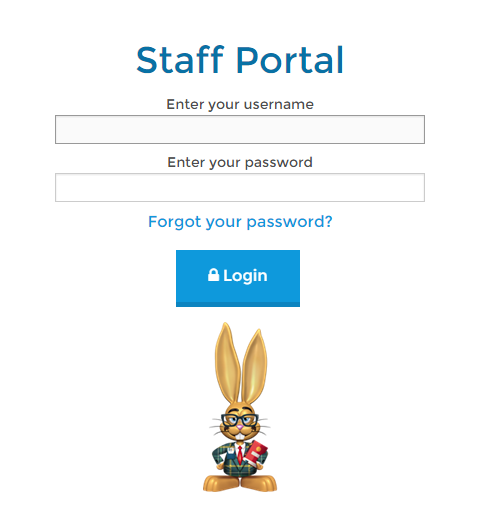Focus the password input field
The width and height of the screenshot is (487, 522).
[240, 187]
